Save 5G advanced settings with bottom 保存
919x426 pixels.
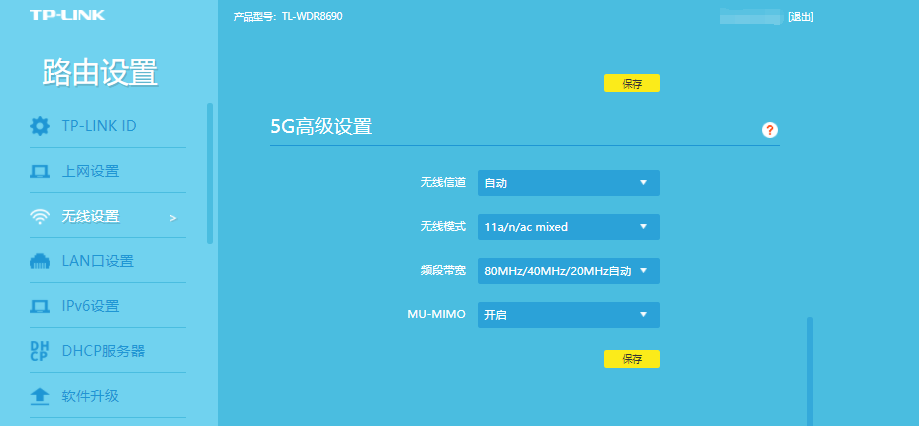(x=631, y=358)
